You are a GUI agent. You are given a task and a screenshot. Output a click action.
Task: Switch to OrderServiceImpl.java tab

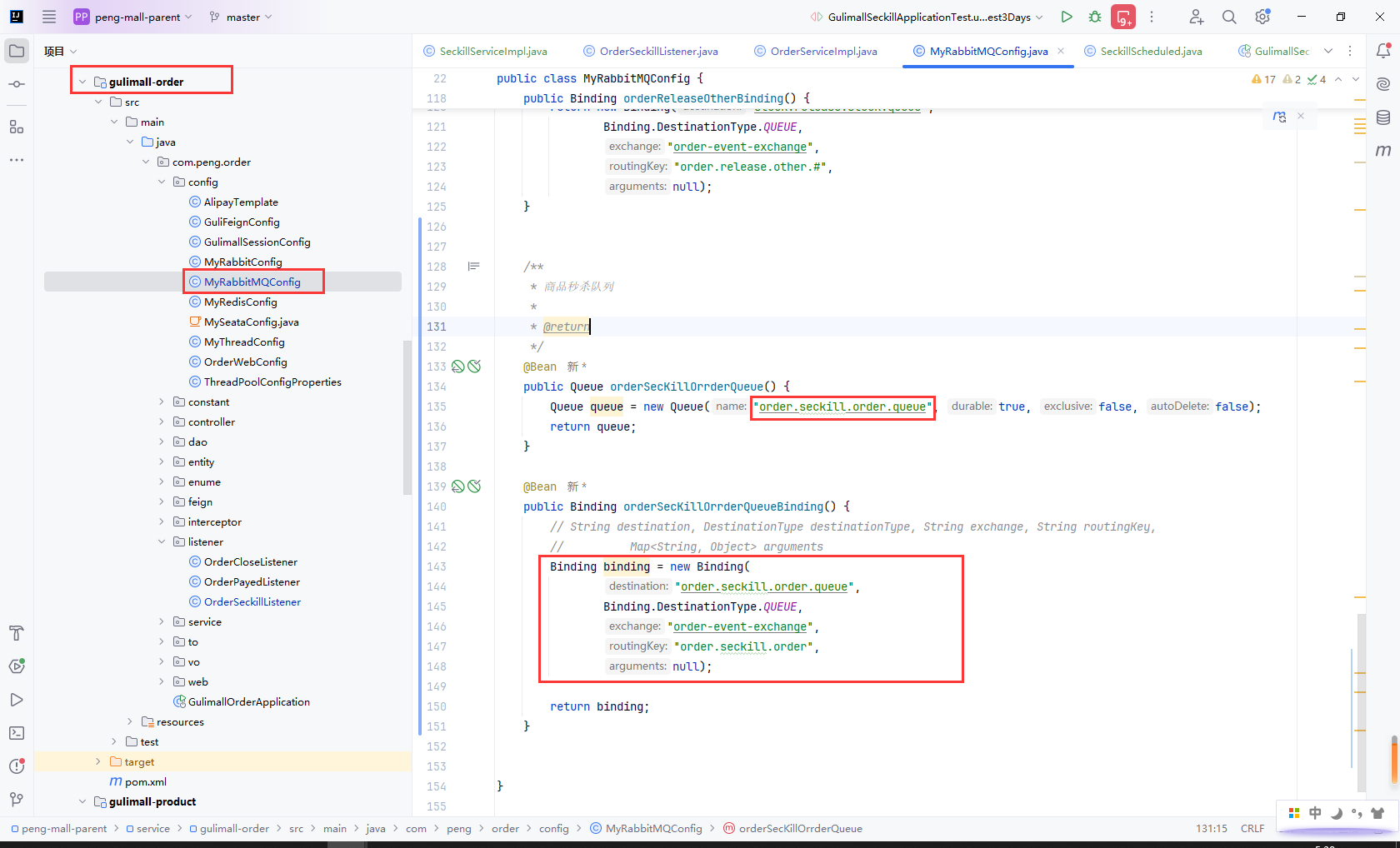(816, 51)
